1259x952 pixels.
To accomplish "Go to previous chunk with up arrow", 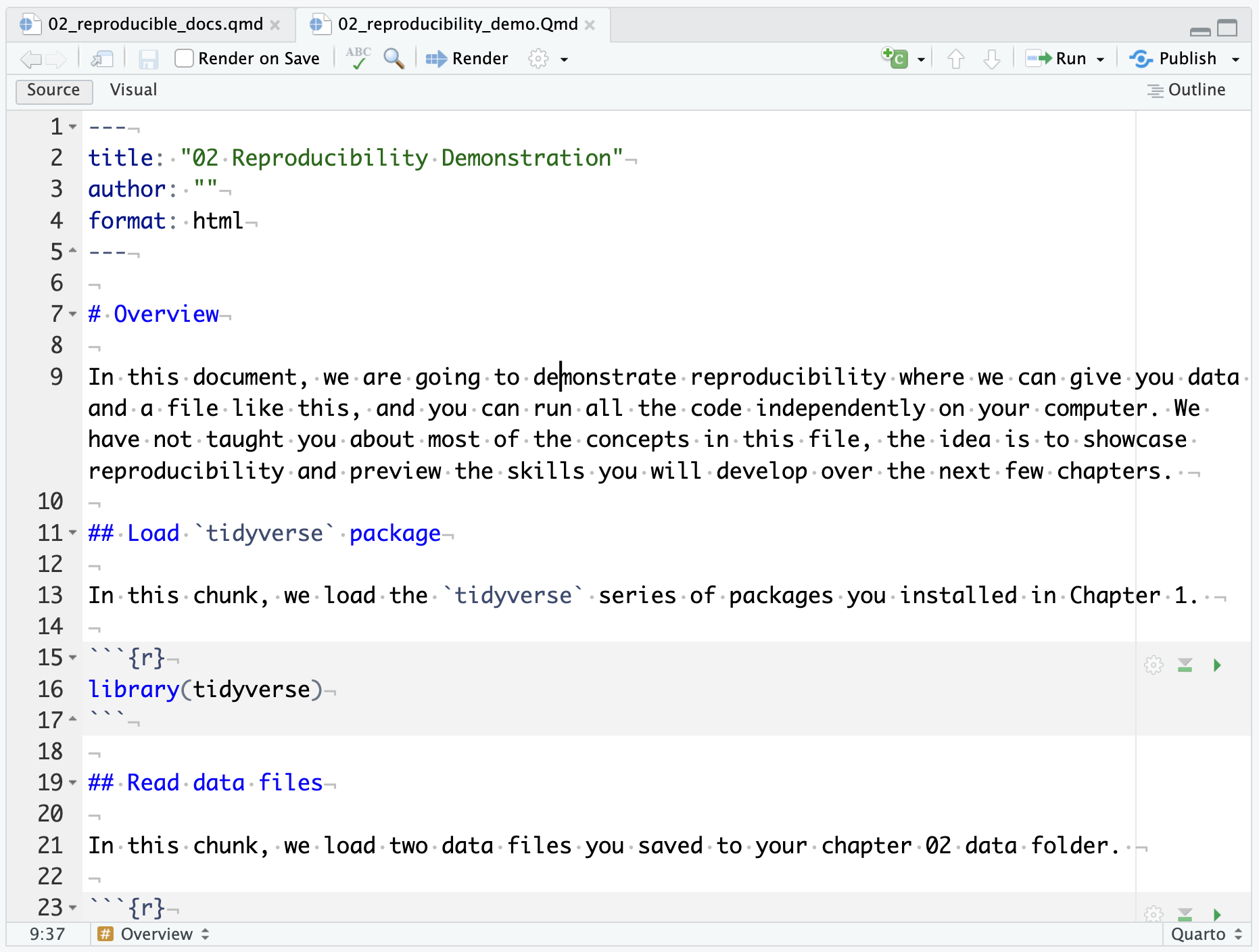I will point(955,59).
